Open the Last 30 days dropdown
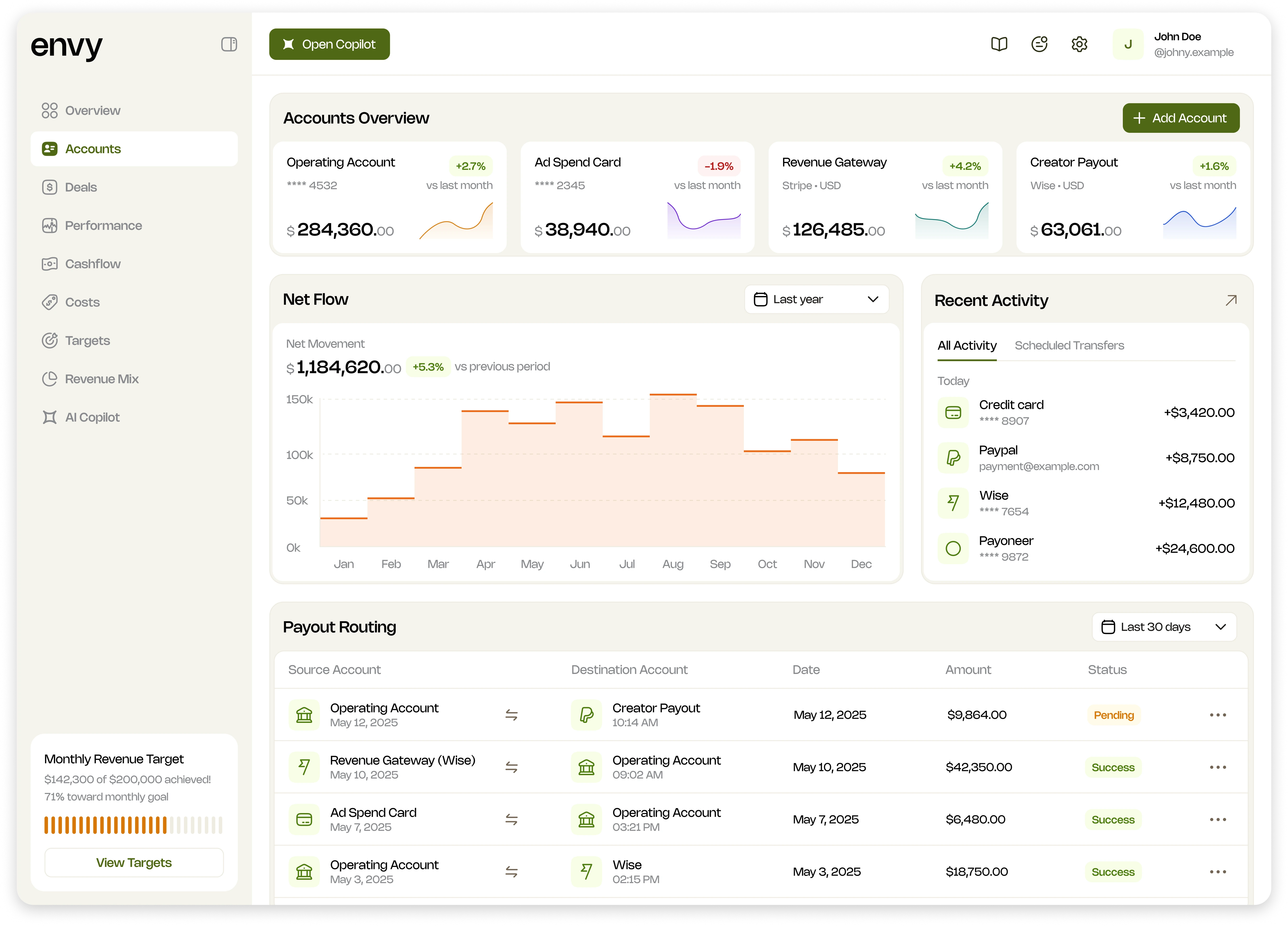The height and width of the screenshot is (926, 1288). [1164, 627]
